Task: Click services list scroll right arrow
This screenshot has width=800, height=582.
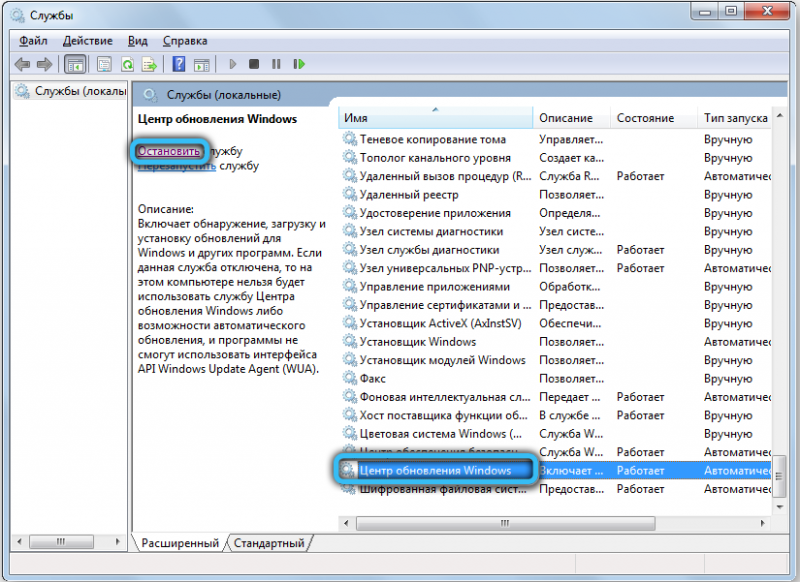Action: [763, 523]
